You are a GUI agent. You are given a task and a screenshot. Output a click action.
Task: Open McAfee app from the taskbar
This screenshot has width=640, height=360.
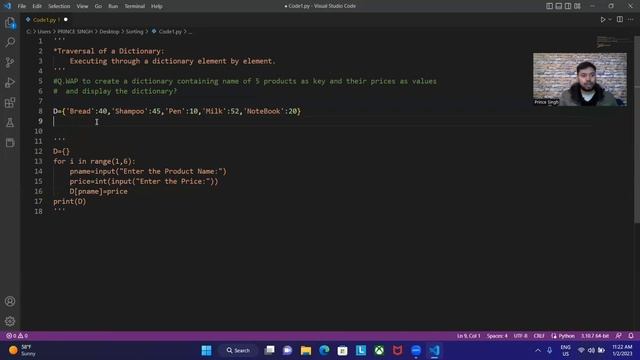[398, 350]
